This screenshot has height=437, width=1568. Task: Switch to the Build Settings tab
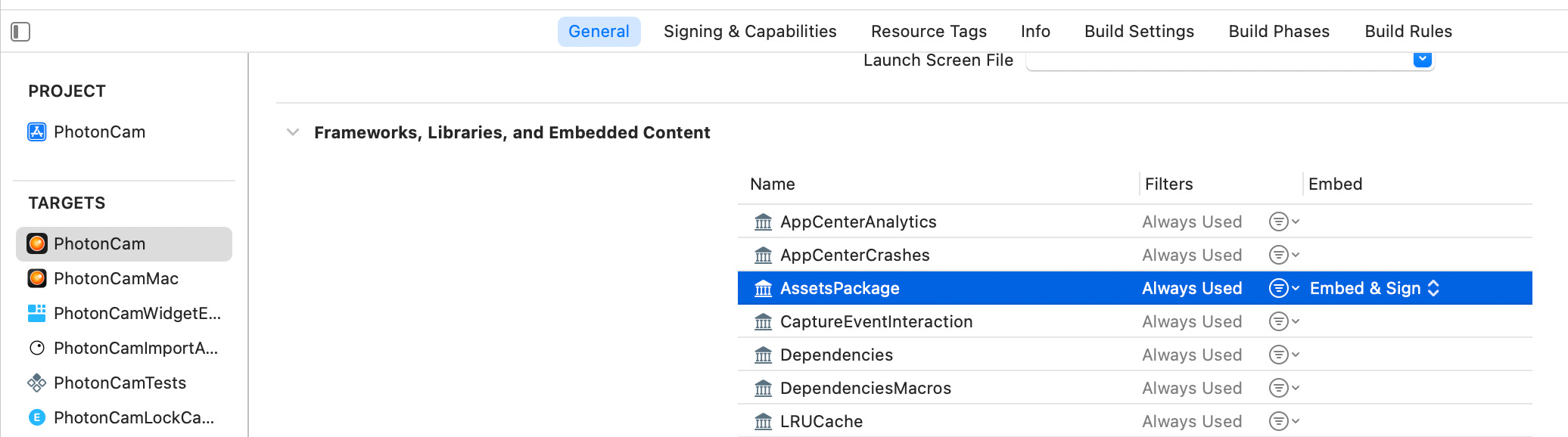coord(1139,31)
